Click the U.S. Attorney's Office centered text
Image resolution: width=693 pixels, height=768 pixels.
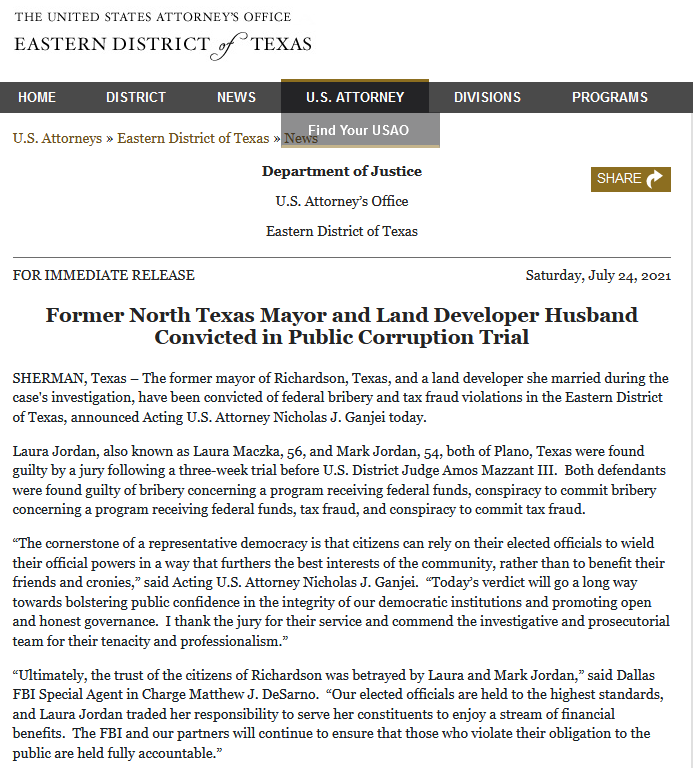coord(342,201)
